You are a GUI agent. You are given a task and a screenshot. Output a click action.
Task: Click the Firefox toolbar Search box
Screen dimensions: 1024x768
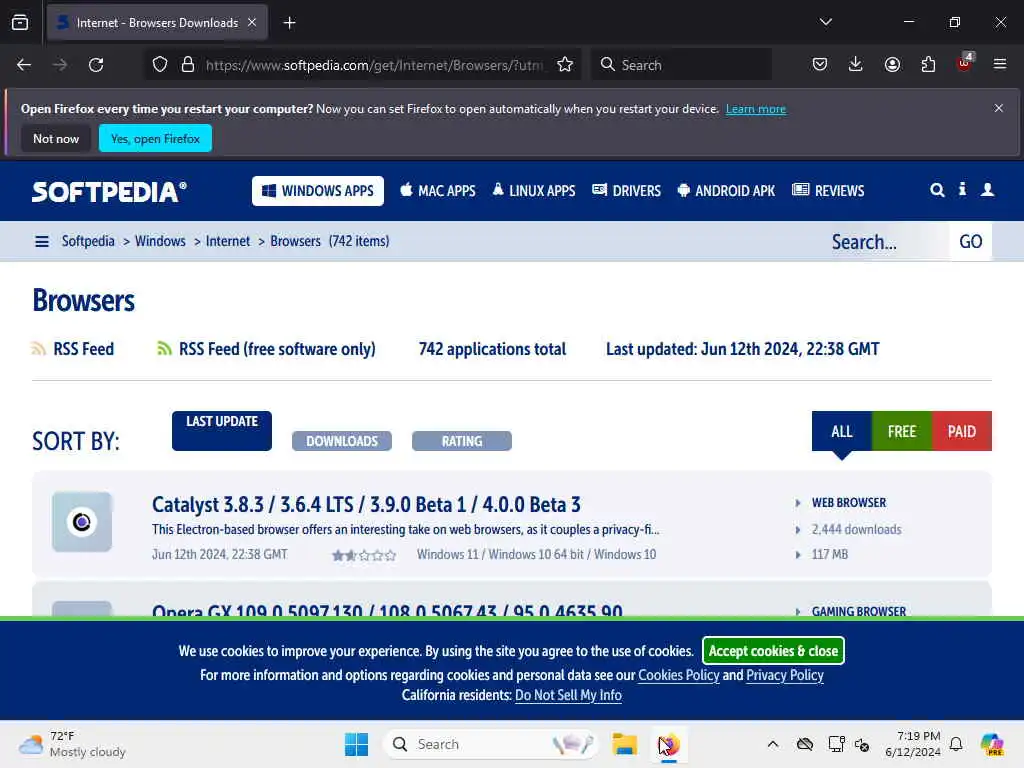682,65
